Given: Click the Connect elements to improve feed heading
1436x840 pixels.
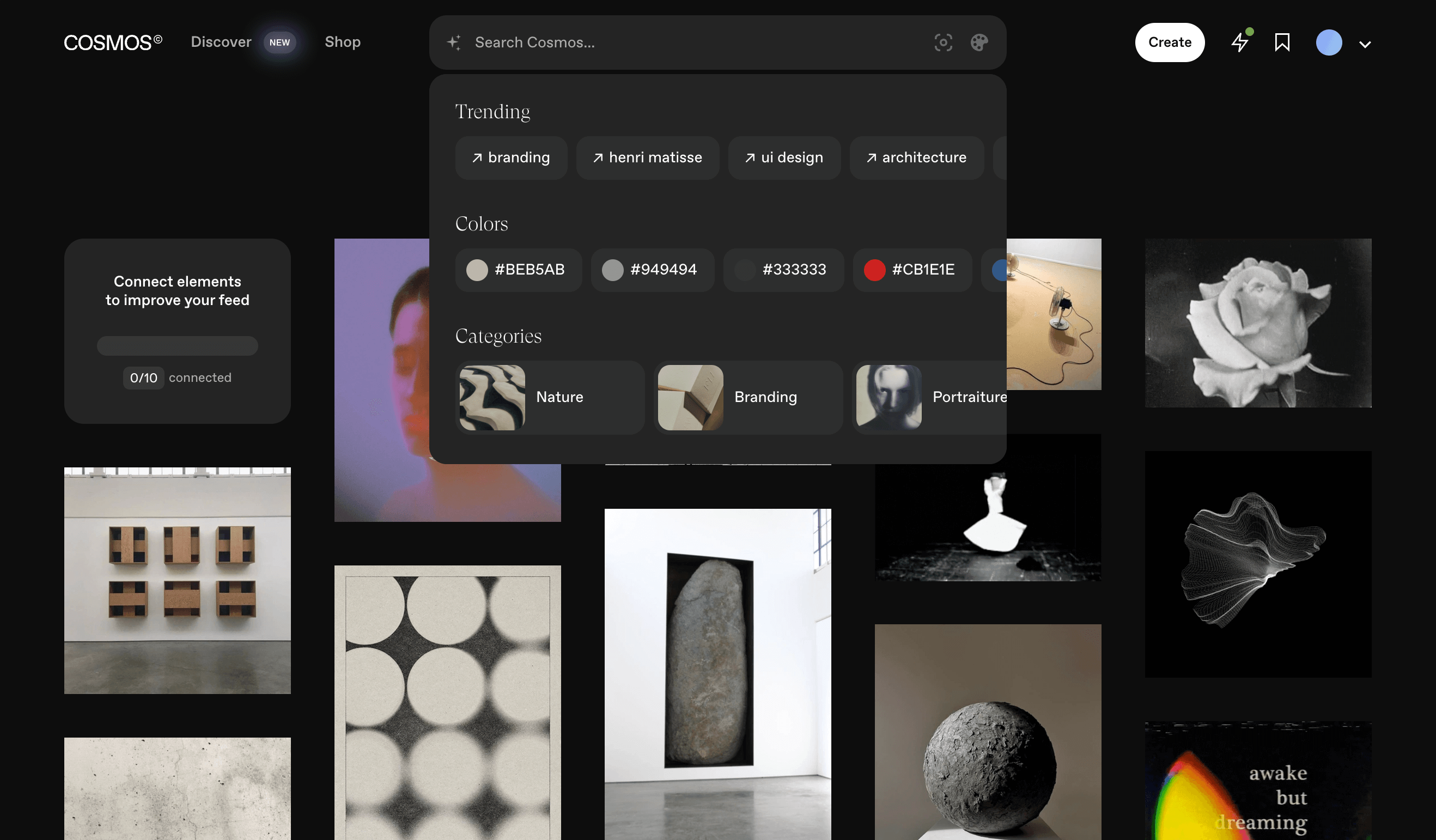Looking at the screenshot, I should point(177,291).
